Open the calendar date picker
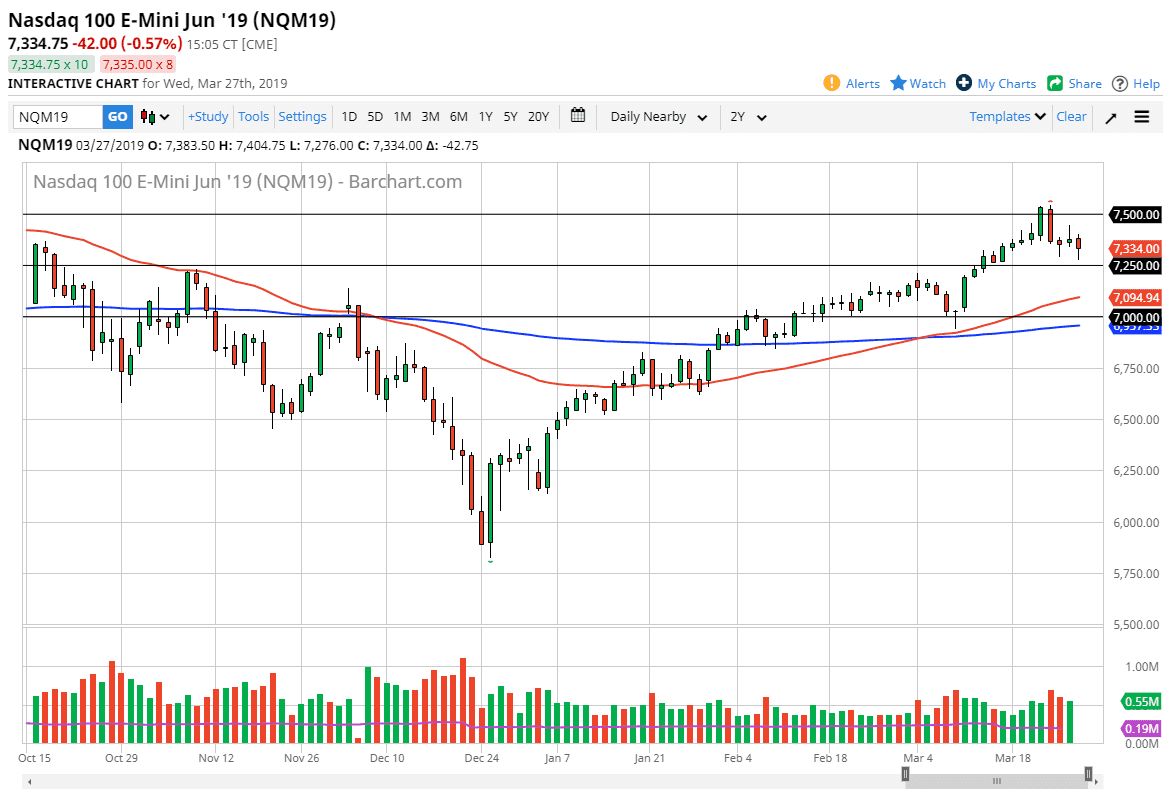 pos(578,116)
